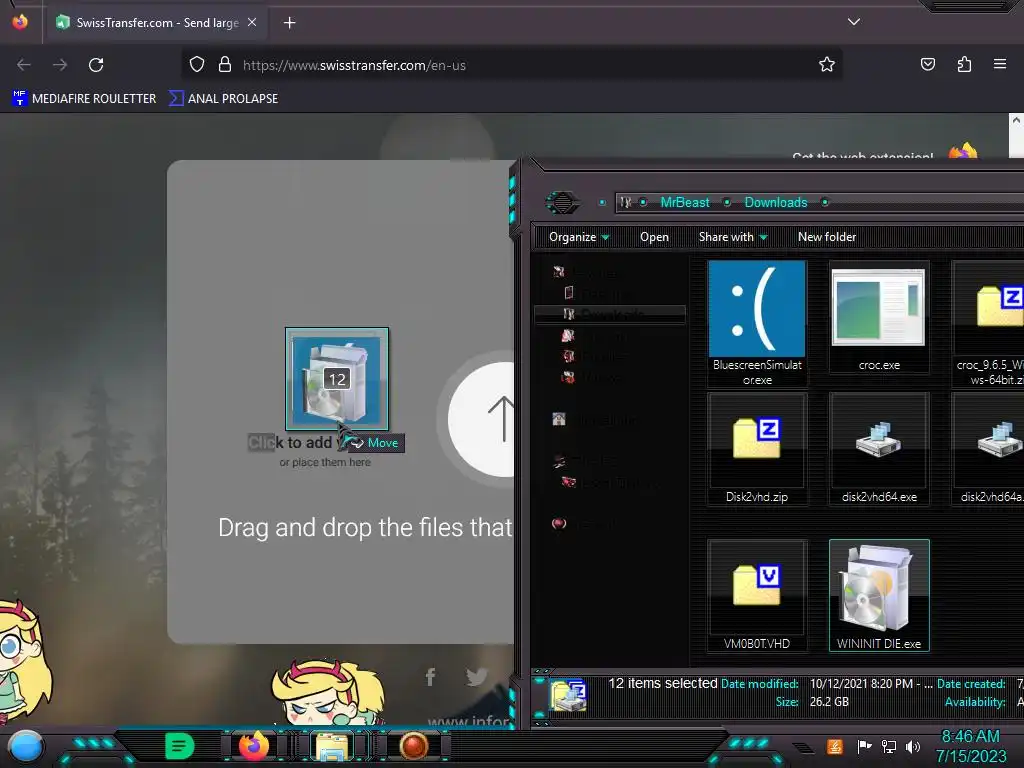The width and height of the screenshot is (1024, 768).
Task: Open the red orb app on the taskbar
Action: [413, 746]
